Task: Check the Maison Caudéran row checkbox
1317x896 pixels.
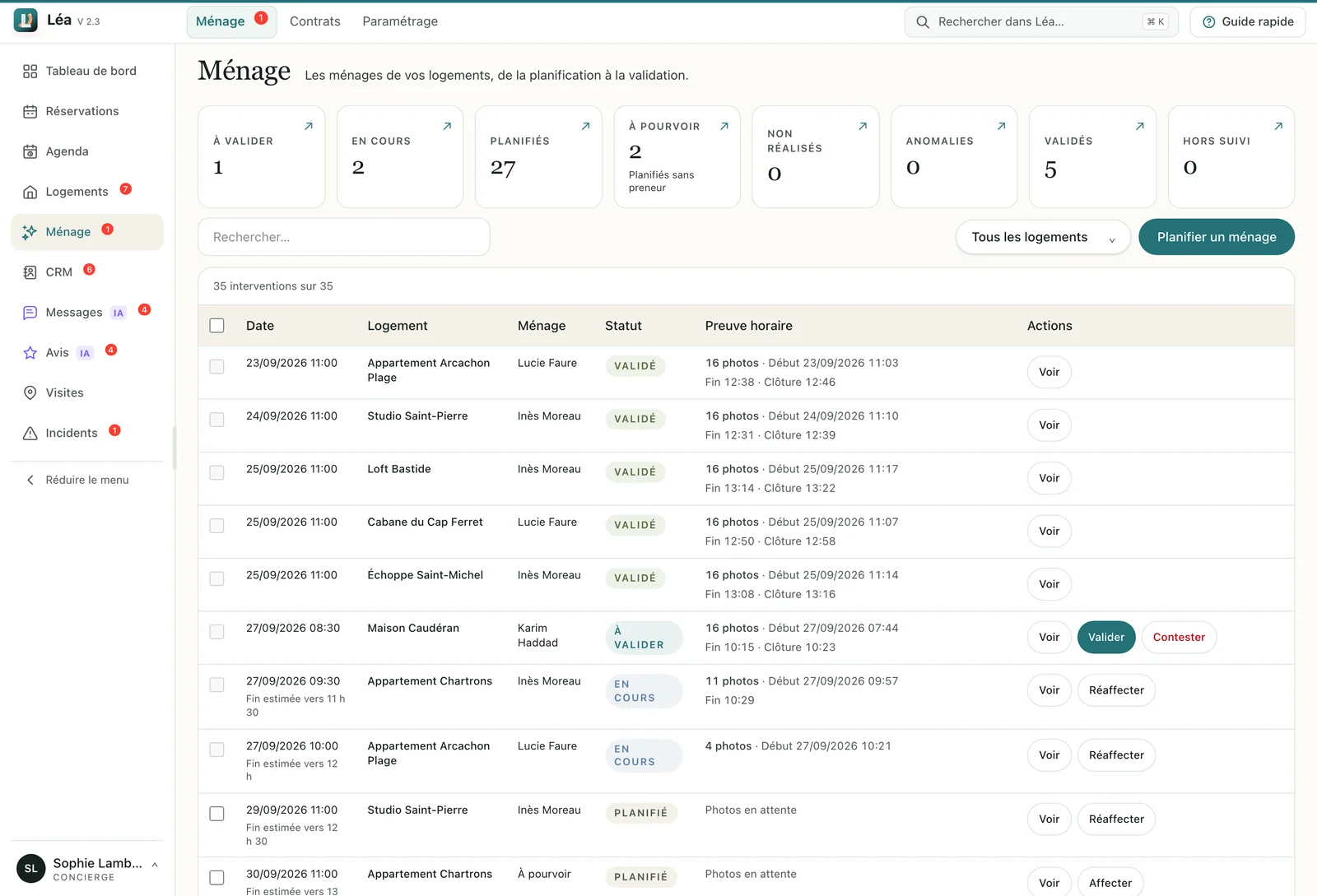Action: pos(216,632)
